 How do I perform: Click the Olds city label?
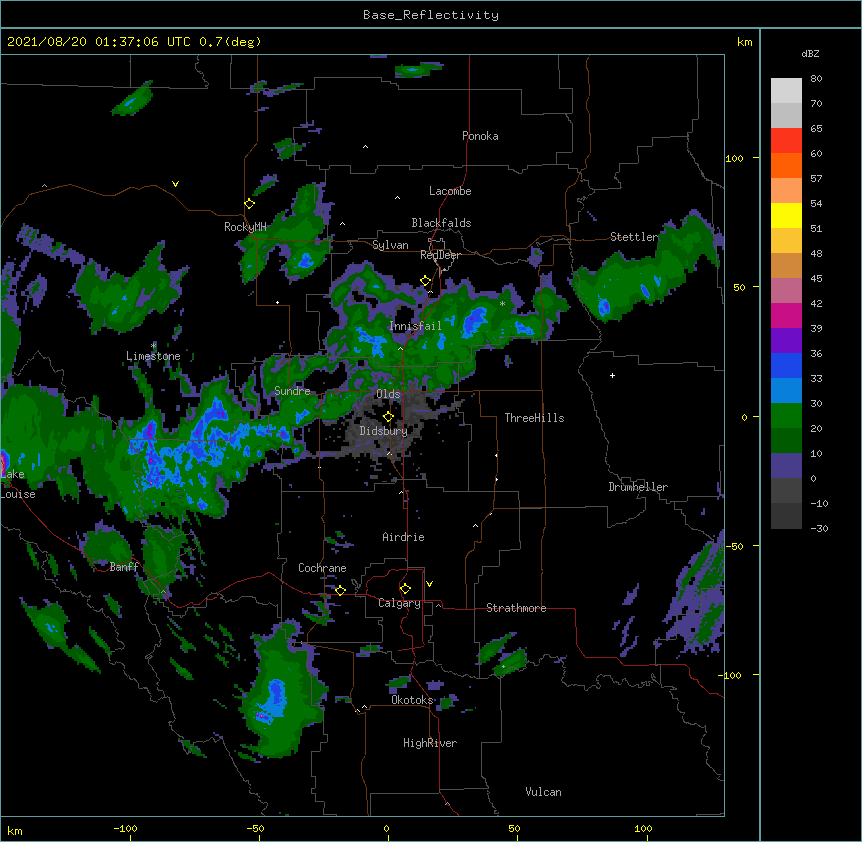click(388, 394)
